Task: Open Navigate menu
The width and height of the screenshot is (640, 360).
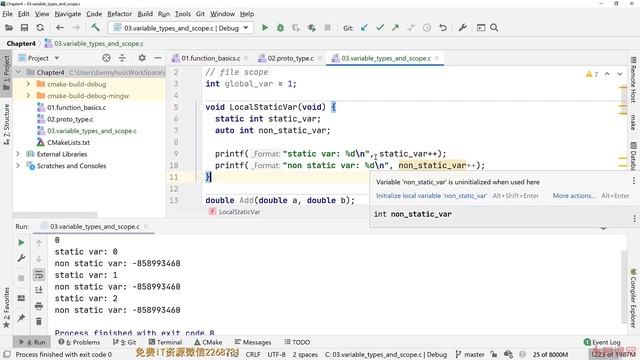Action: [68, 14]
